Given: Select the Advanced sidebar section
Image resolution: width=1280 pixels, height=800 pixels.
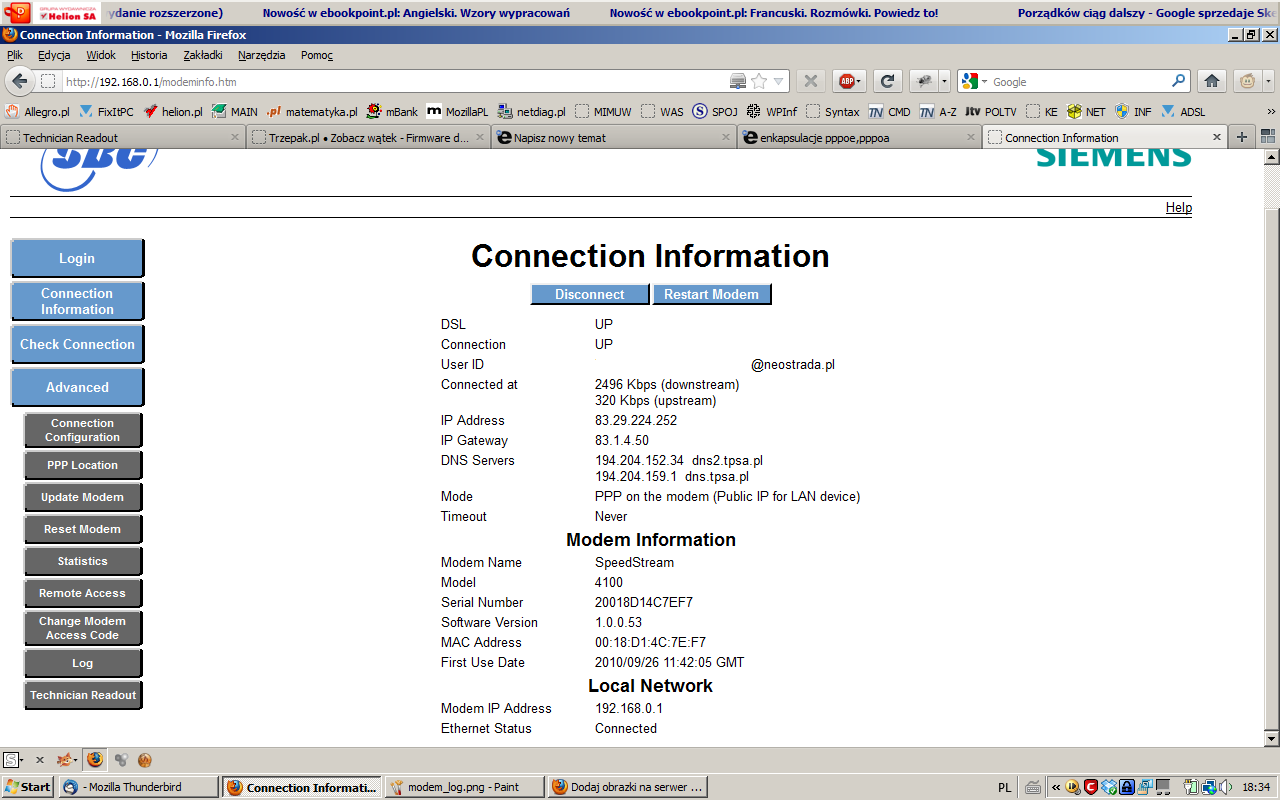Looking at the screenshot, I should point(77,387).
